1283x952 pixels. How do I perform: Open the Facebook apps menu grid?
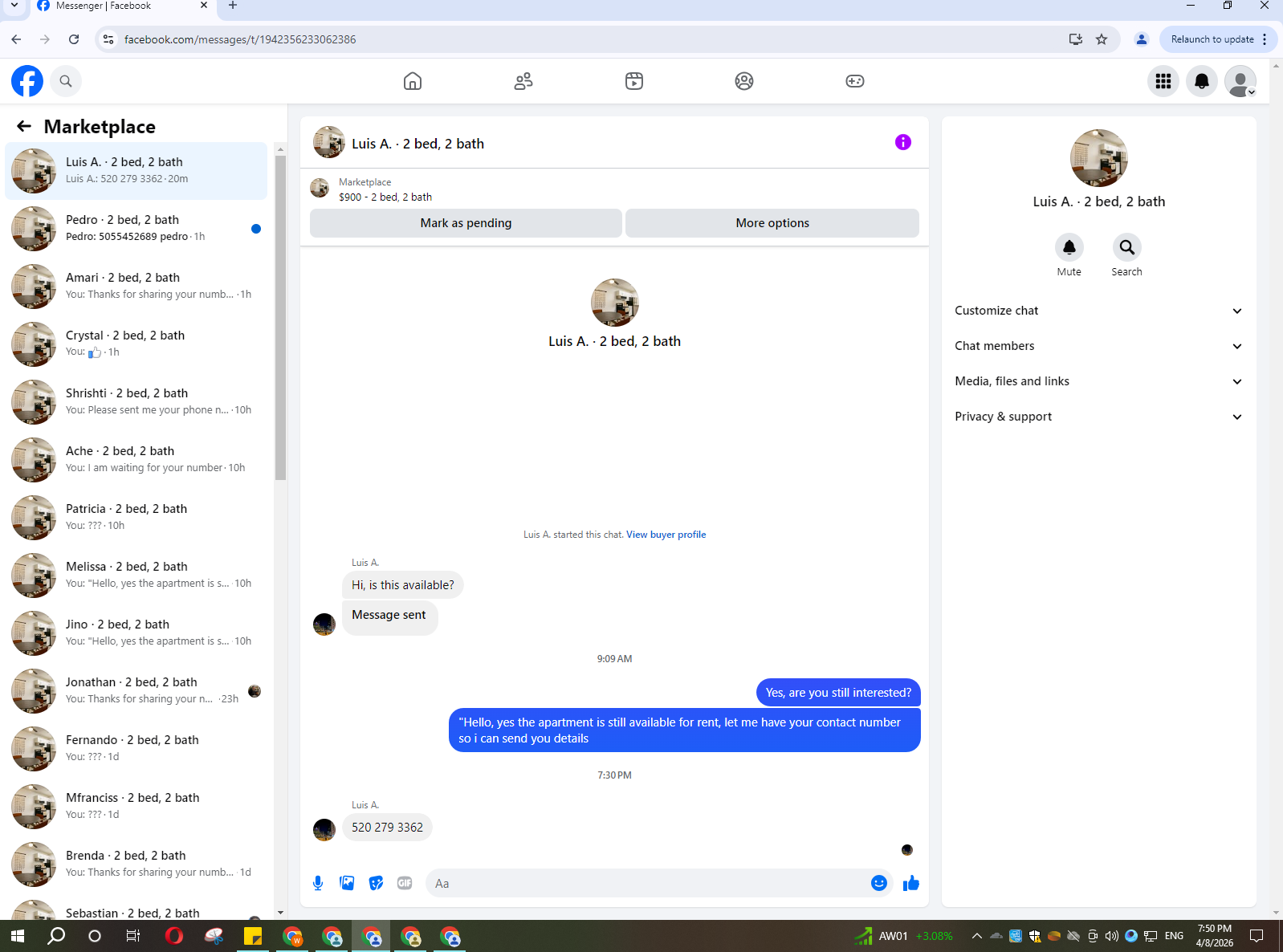[x=1163, y=81]
